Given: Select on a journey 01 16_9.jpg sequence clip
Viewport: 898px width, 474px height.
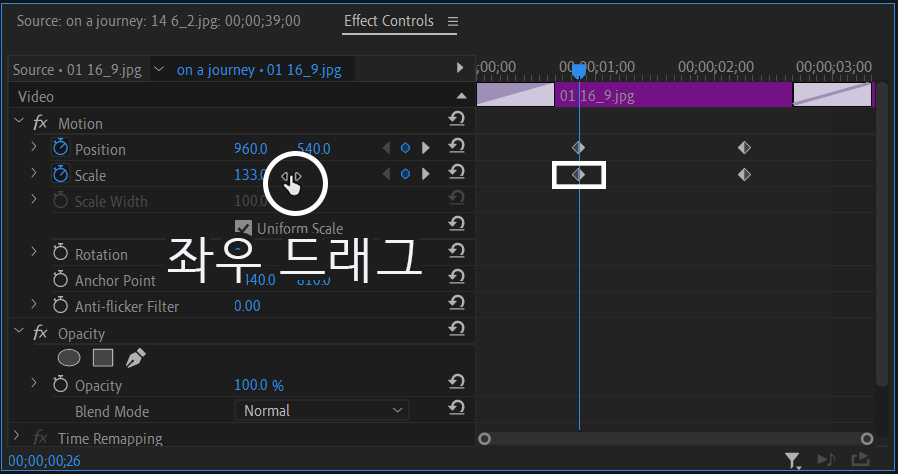Looking at the screenshot, I should (259, 70).
